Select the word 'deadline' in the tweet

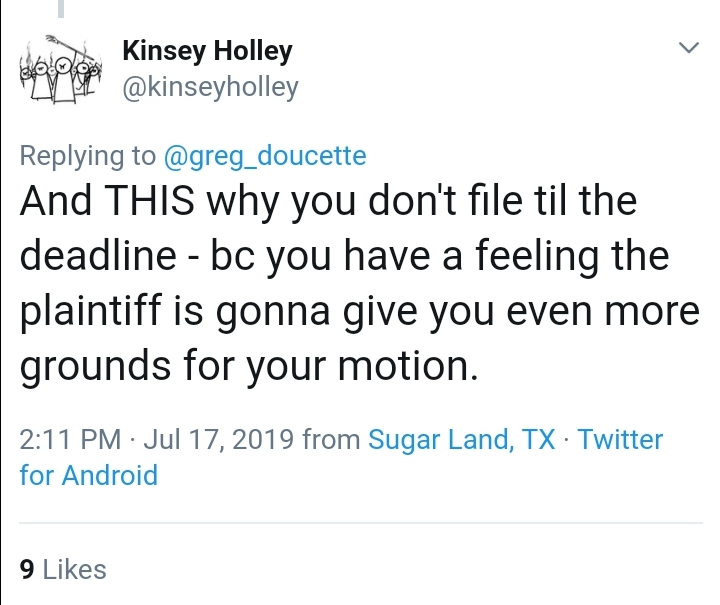[98, 256]
